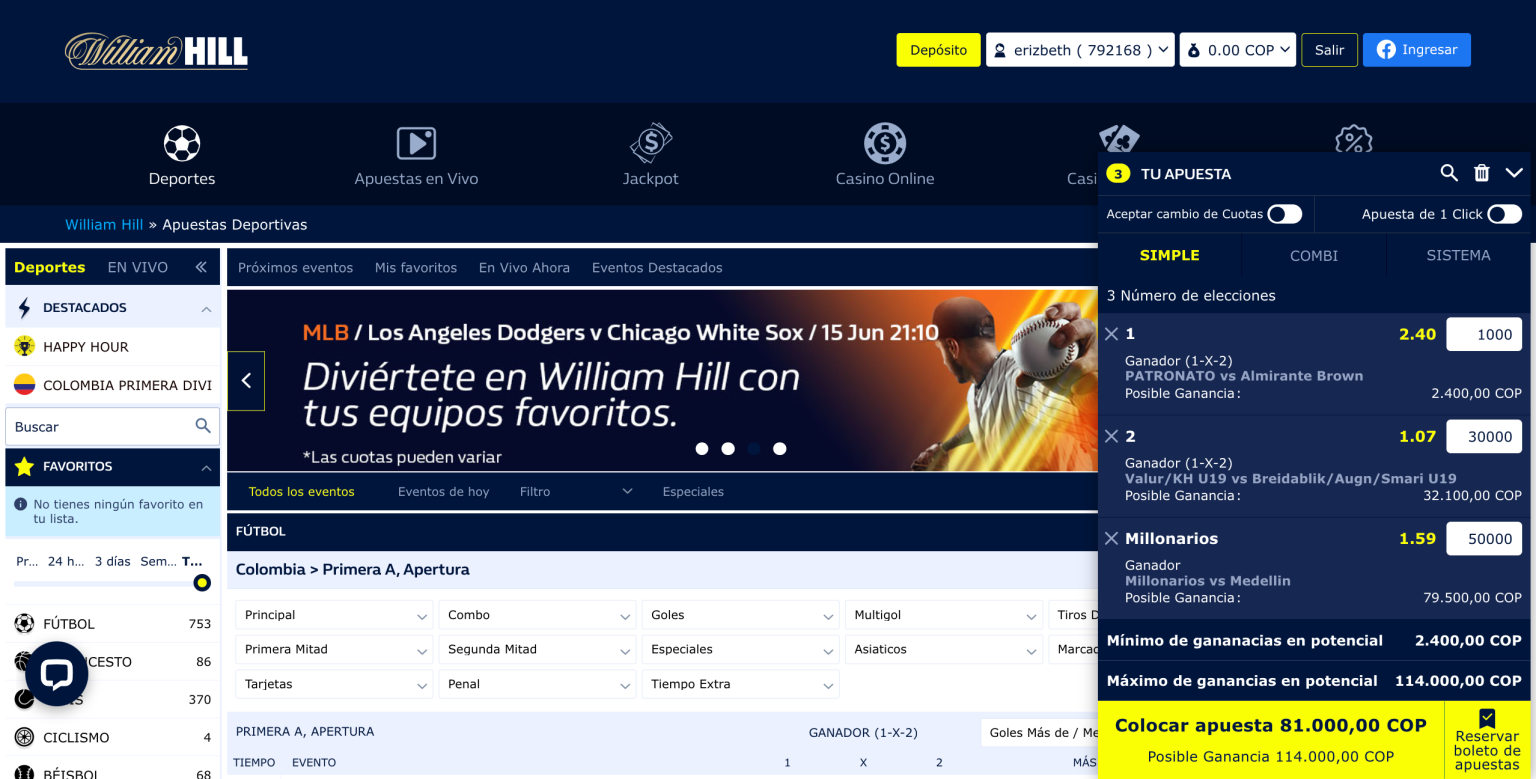
Task: Select the first banner carousel dot
Action: pyautogui.click(x=702, y=449)
